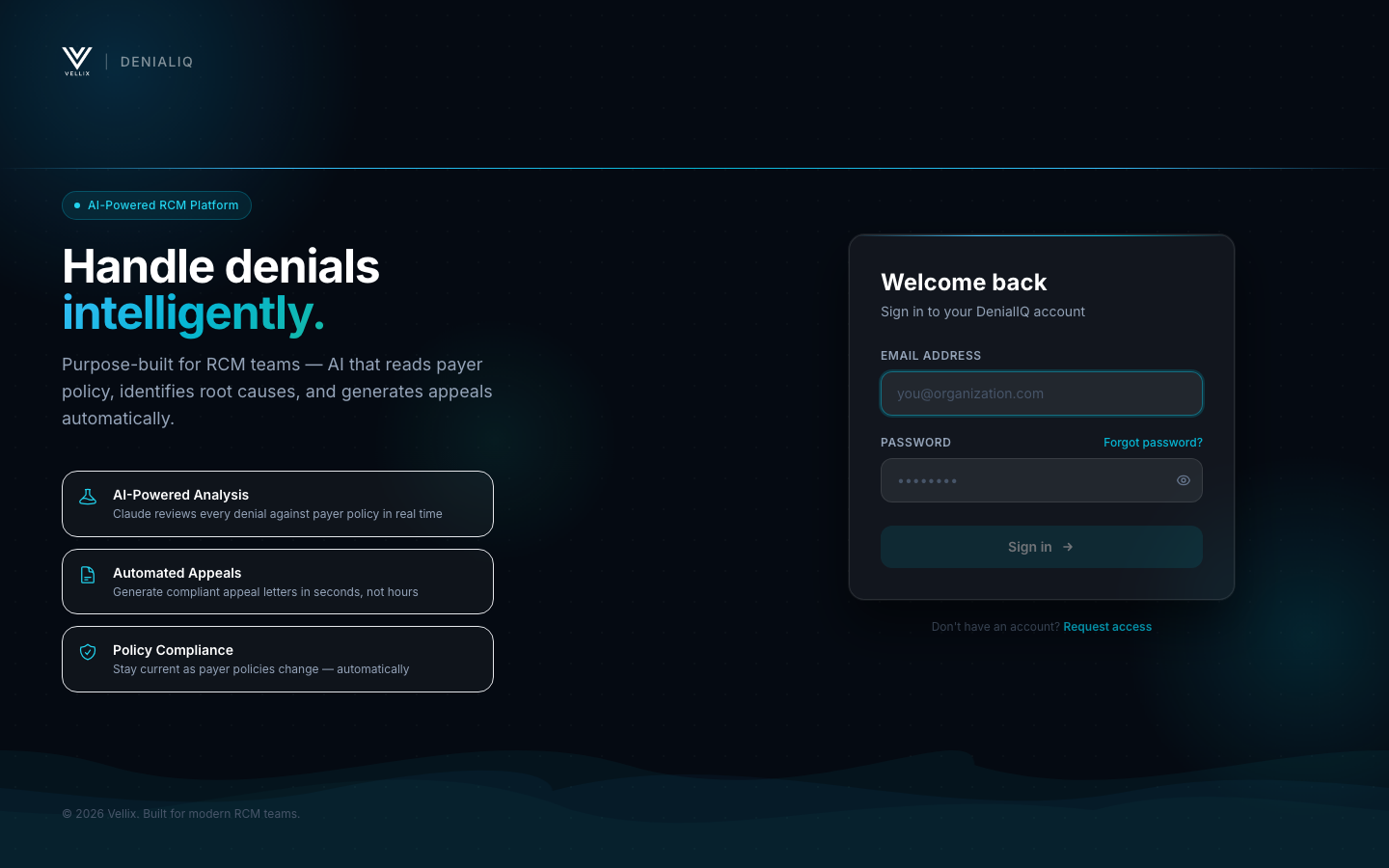1389x868 pixels.
Task: Click the shield icon in Policy Compliance card
Action: [x=88, y=652]
